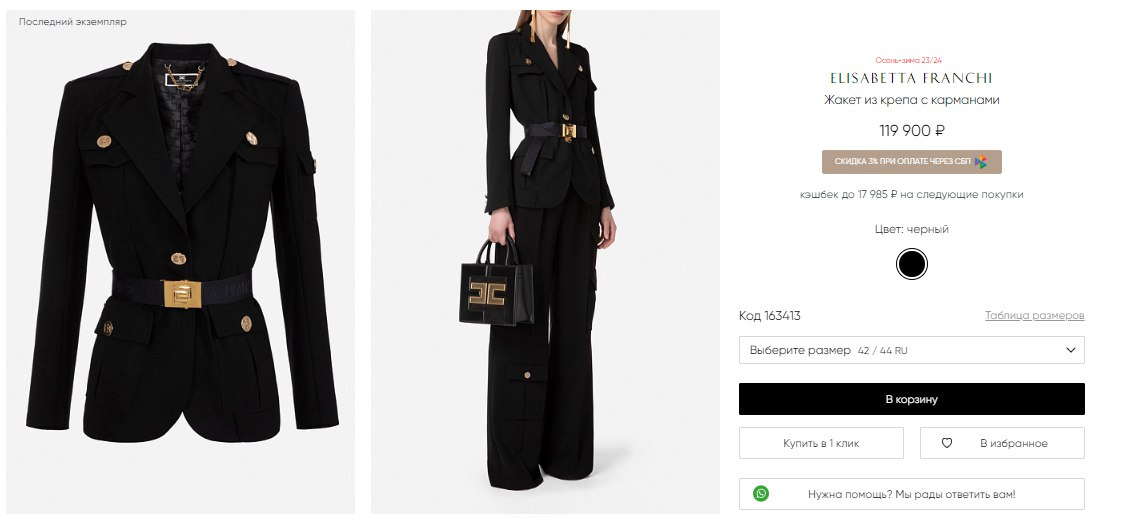The height and width of the screenshot is (527, 1124).
Task: Click the heart icon for favorites
Action: point(947,443)
